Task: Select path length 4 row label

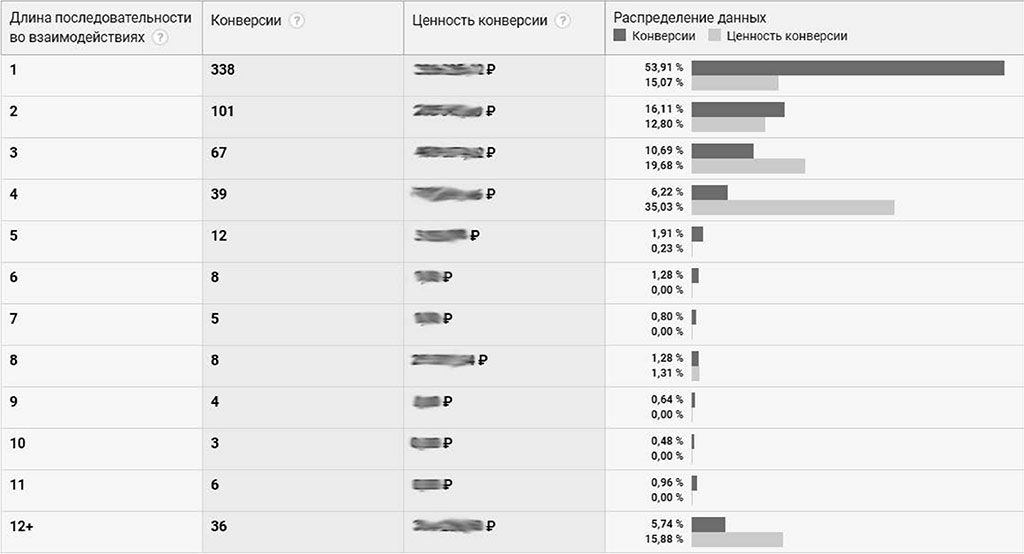Action: pyautogui.click(x=14, y=195)
